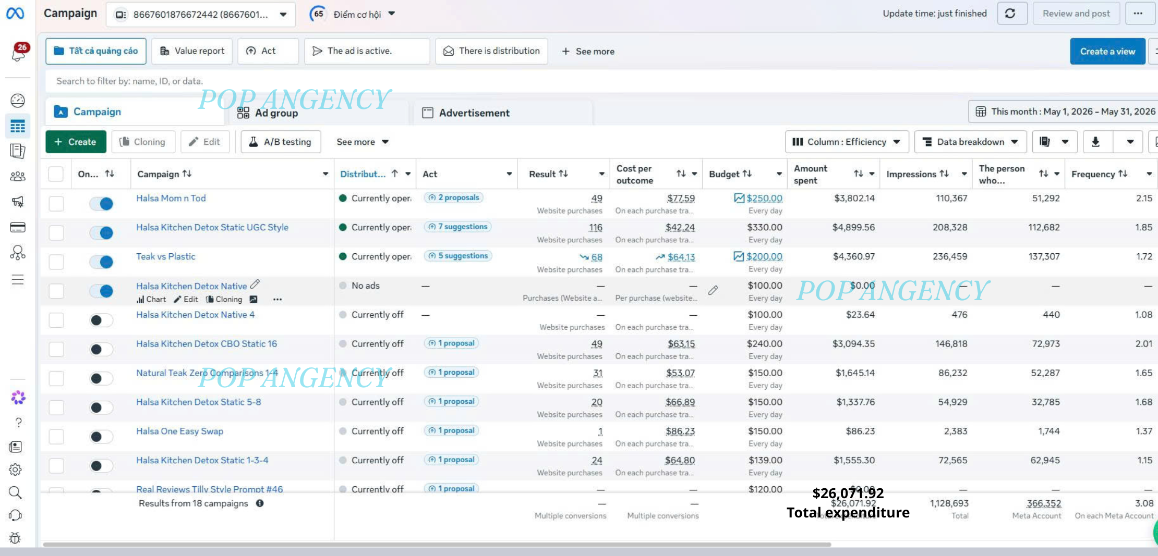The image size is (1158, 556).
Task: Select the campaigns table icon in sidebar
Action: [x=18, y=126]
